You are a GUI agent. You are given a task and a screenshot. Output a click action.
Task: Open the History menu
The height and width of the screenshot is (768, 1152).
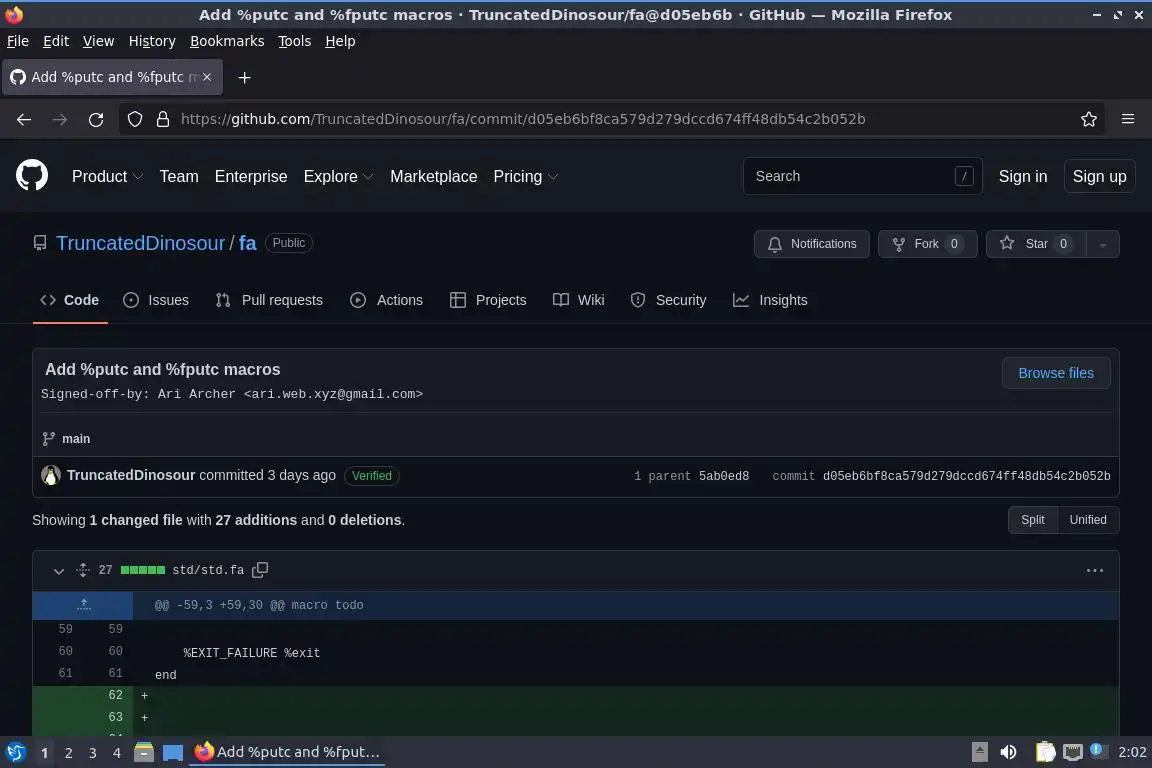tap(152, 41)
